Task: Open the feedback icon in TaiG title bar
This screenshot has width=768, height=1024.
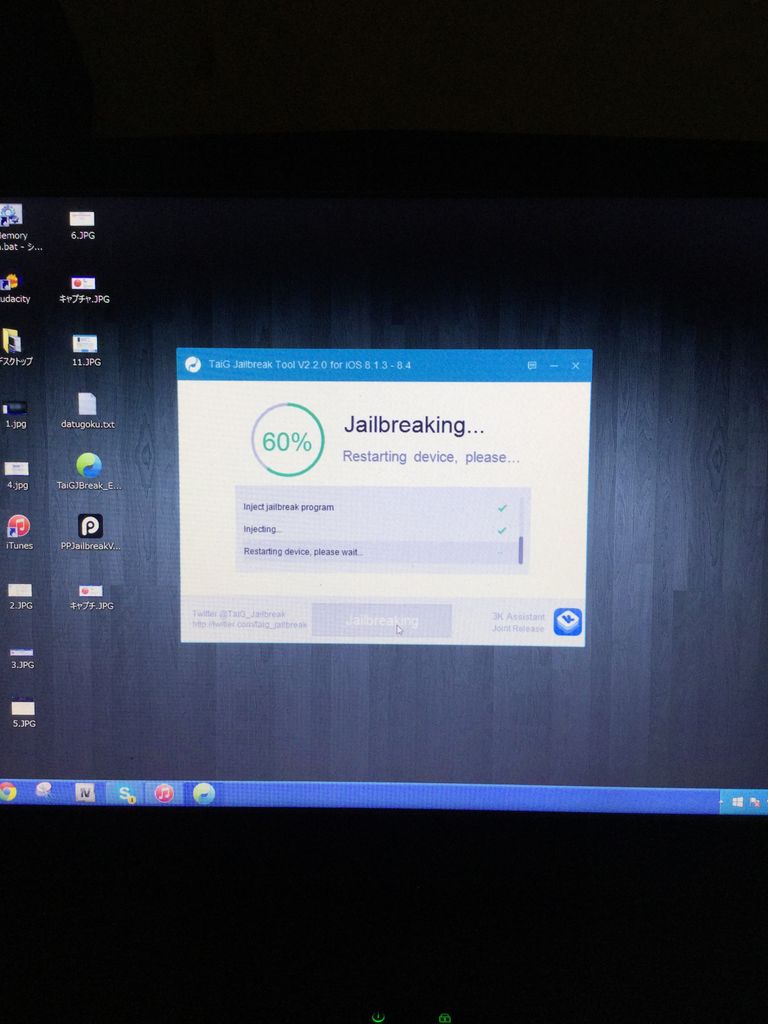Action: pyautogui.click(x=532, y=365)
